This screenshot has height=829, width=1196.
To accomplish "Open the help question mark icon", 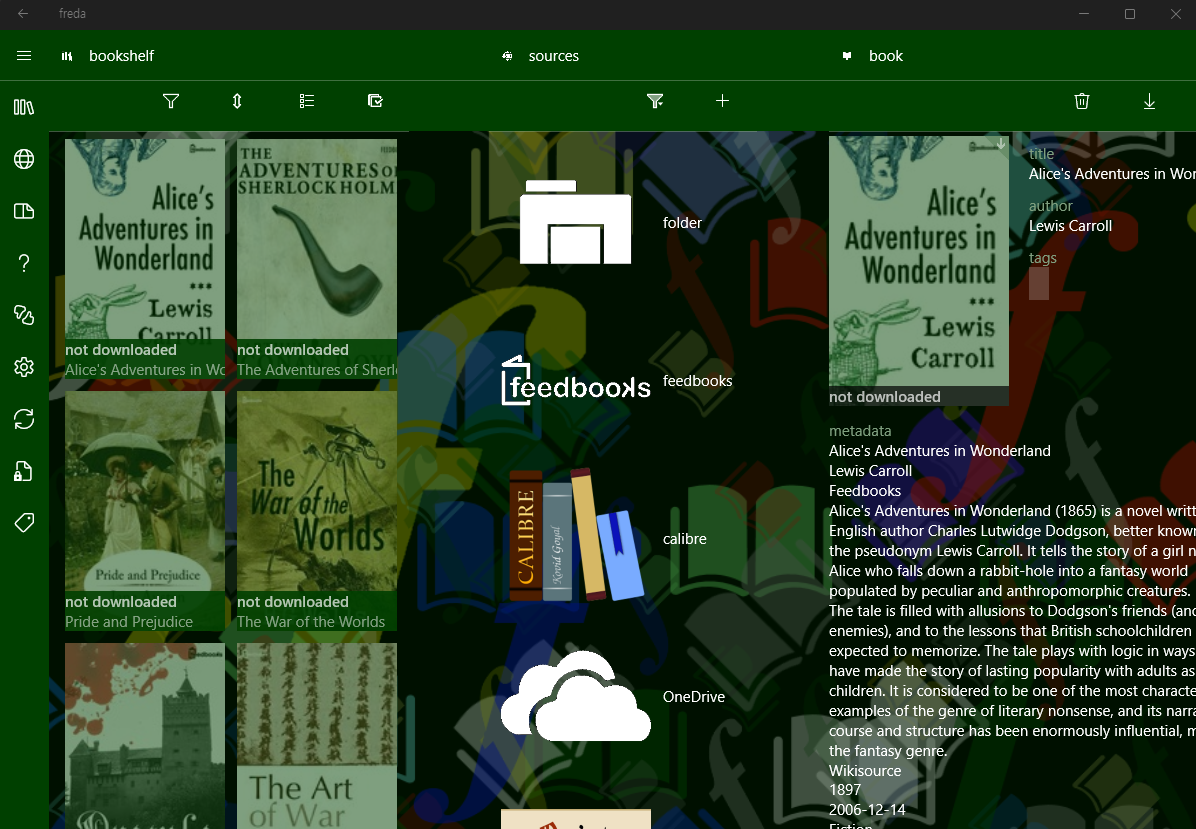I will point(24,263).
